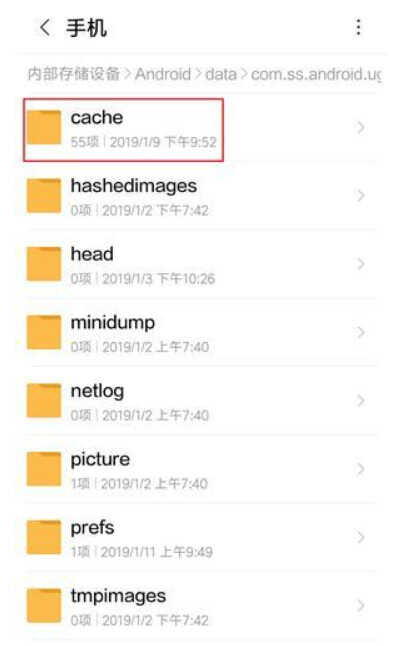Screen dimensions: 400x646
Task: Expand prefs folder via its chevron
Action: tap(361, 538)
